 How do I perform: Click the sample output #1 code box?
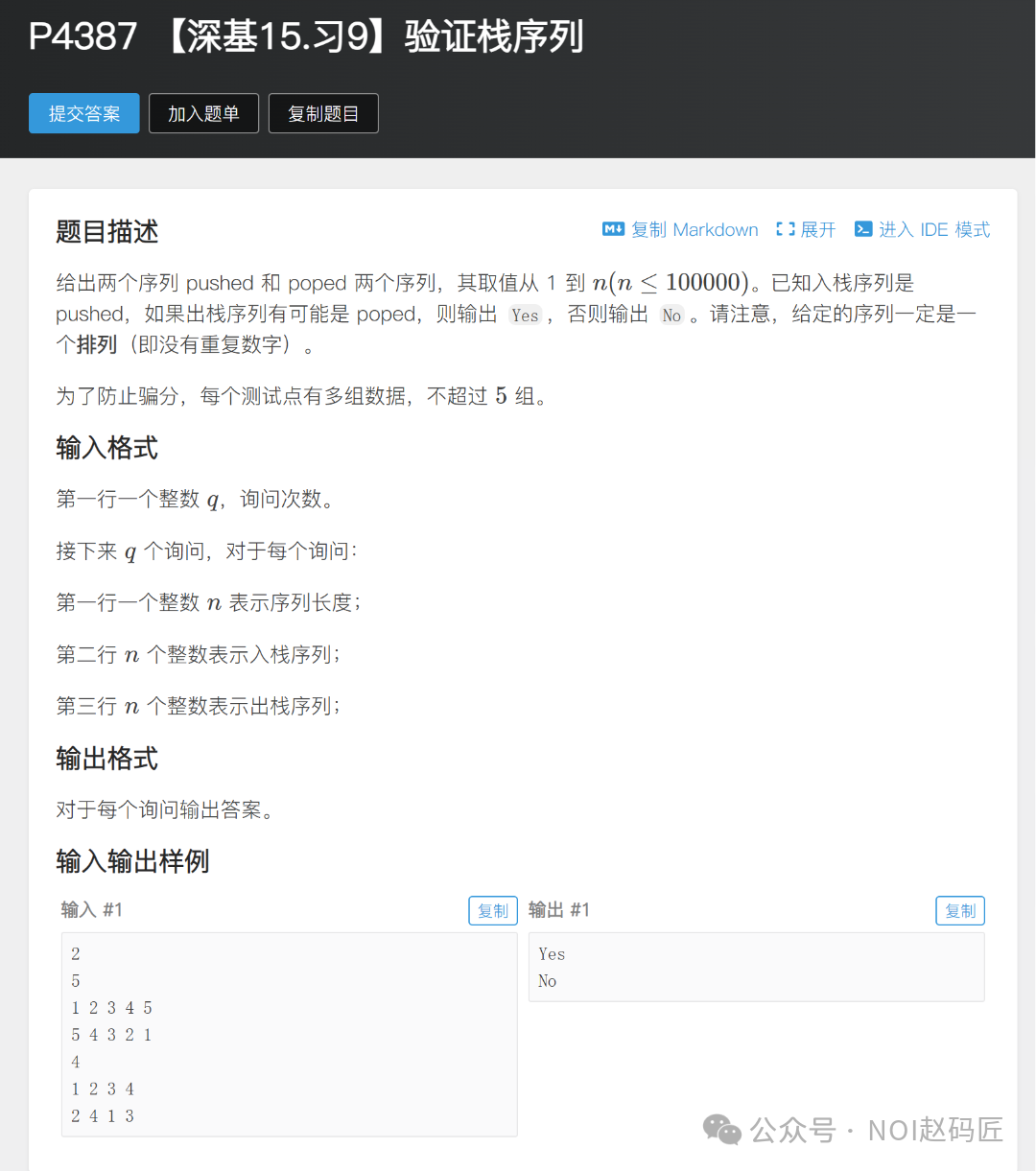click(757, 967)
